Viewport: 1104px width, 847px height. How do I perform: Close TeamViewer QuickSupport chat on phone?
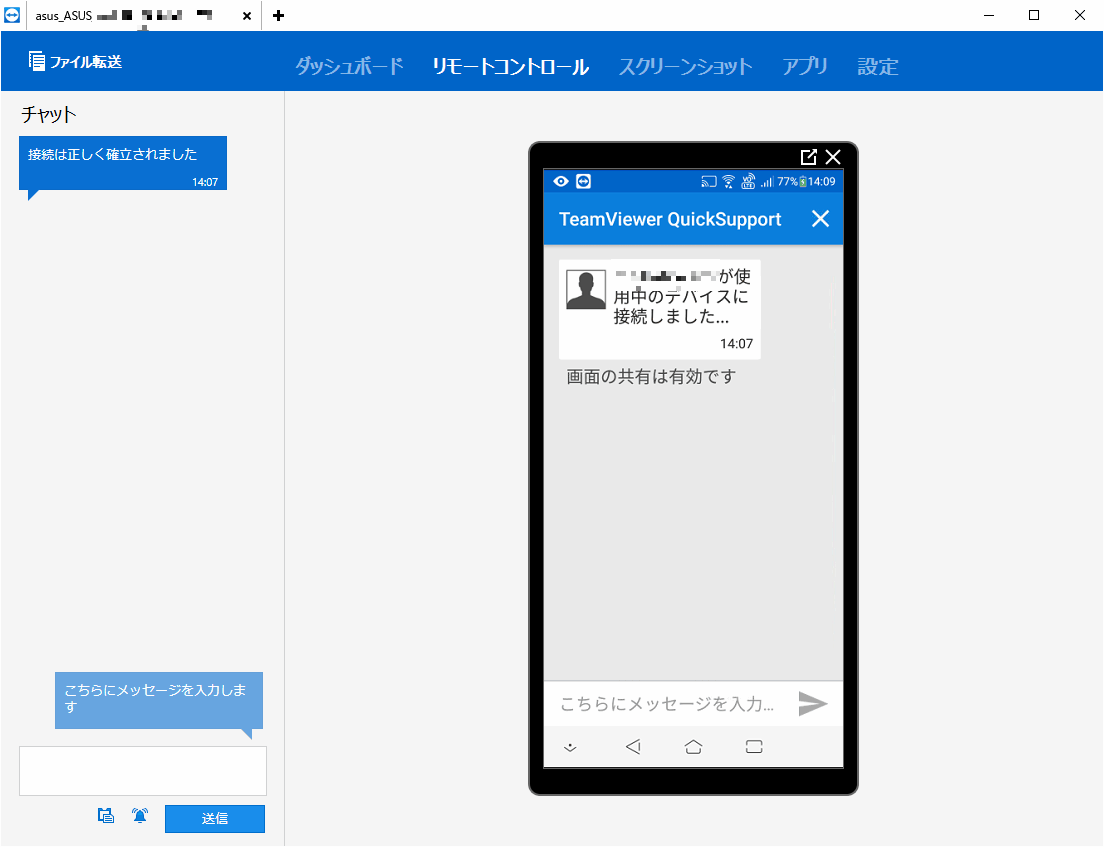tap(820, 219)
